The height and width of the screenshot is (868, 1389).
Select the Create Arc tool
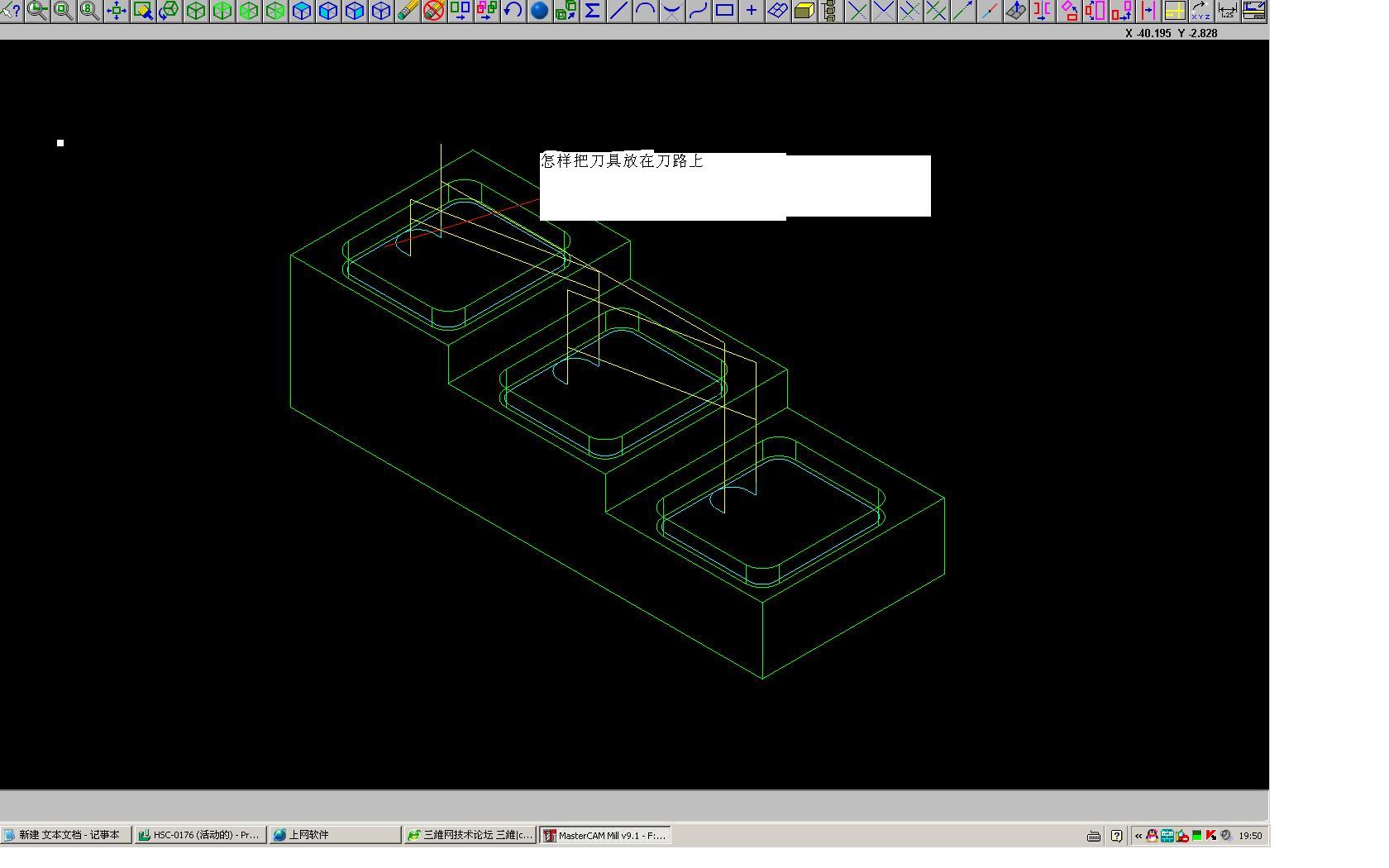[x=646, y=11]
